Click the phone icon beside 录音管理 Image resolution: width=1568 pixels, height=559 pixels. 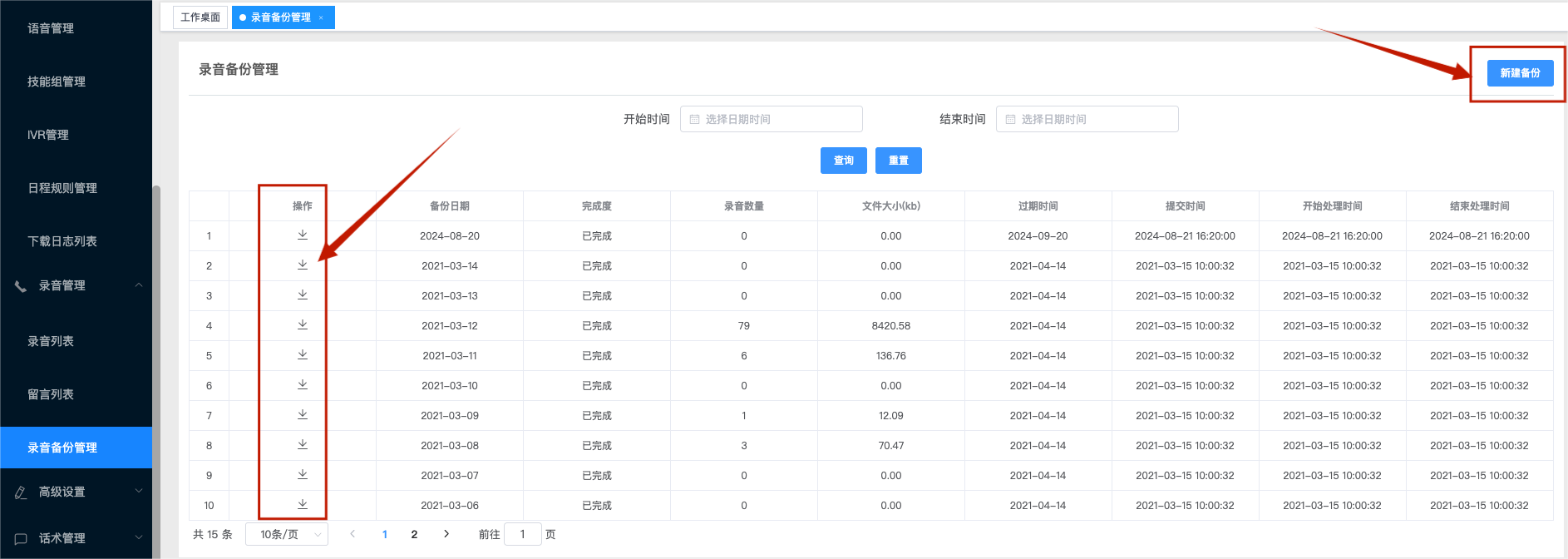[x=21, y=286]
